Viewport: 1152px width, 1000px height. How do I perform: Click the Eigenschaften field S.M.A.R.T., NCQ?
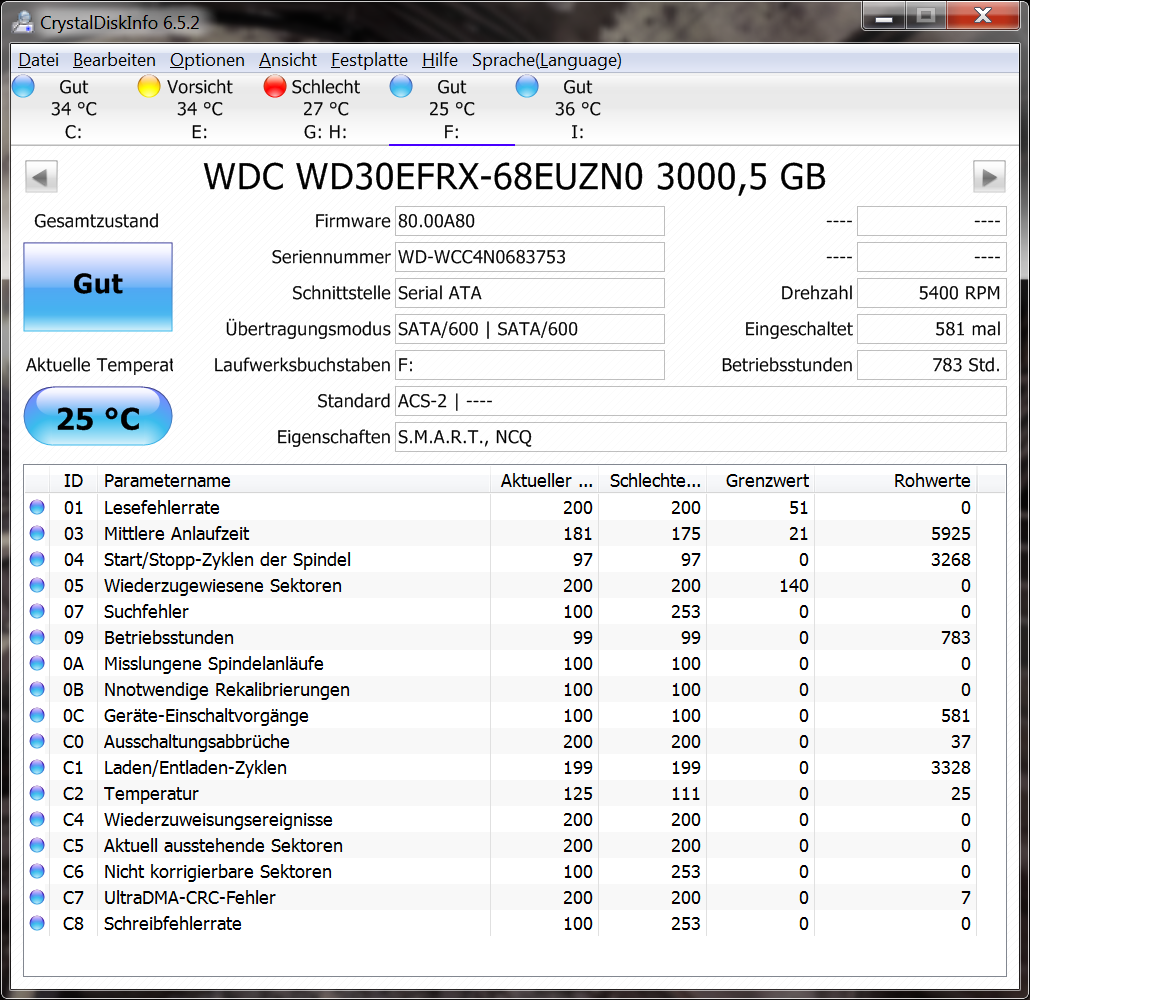pyautogui.click(x=701, y=437)
